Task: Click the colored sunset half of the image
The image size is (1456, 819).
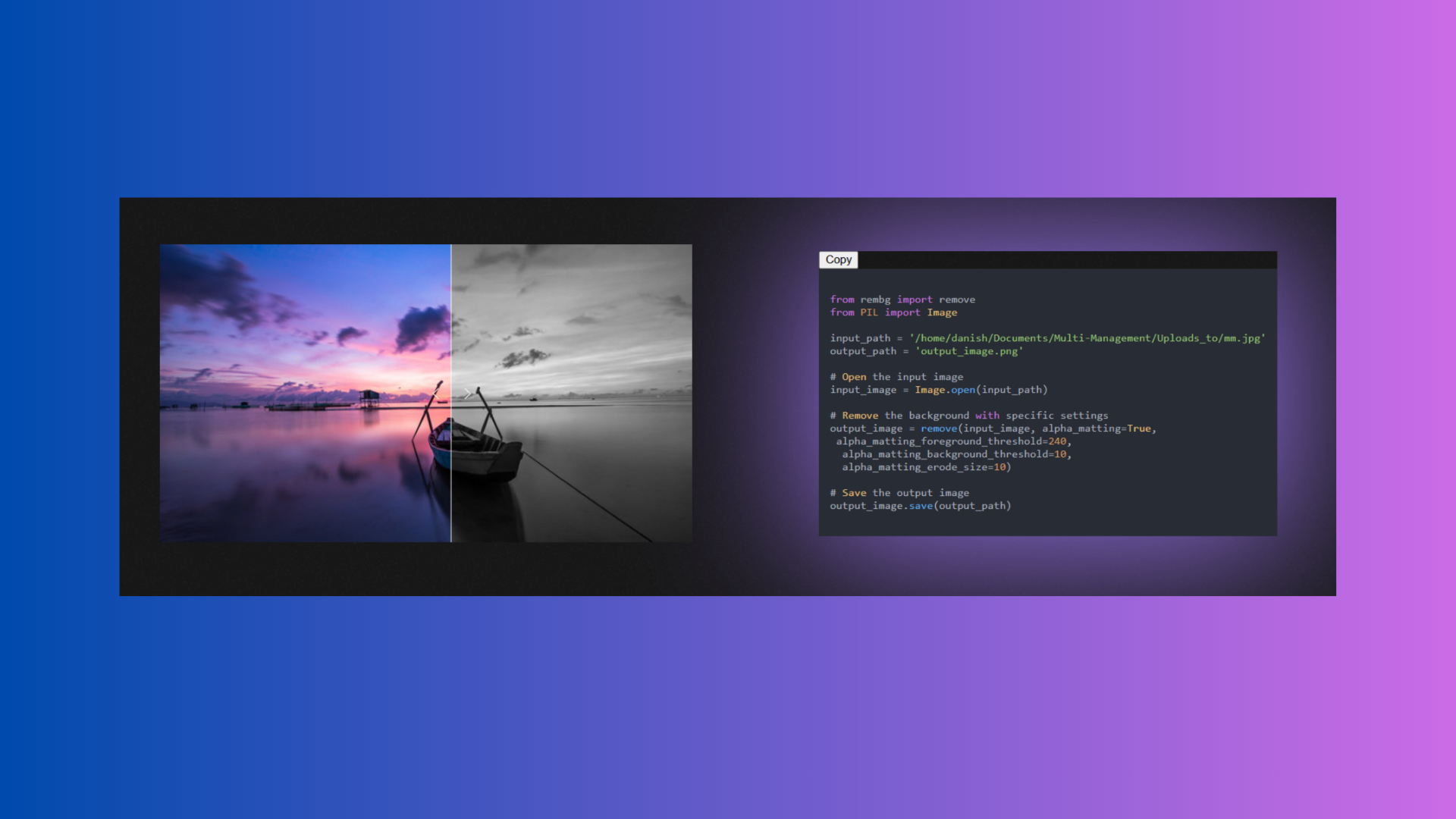Action: [305, 393]
